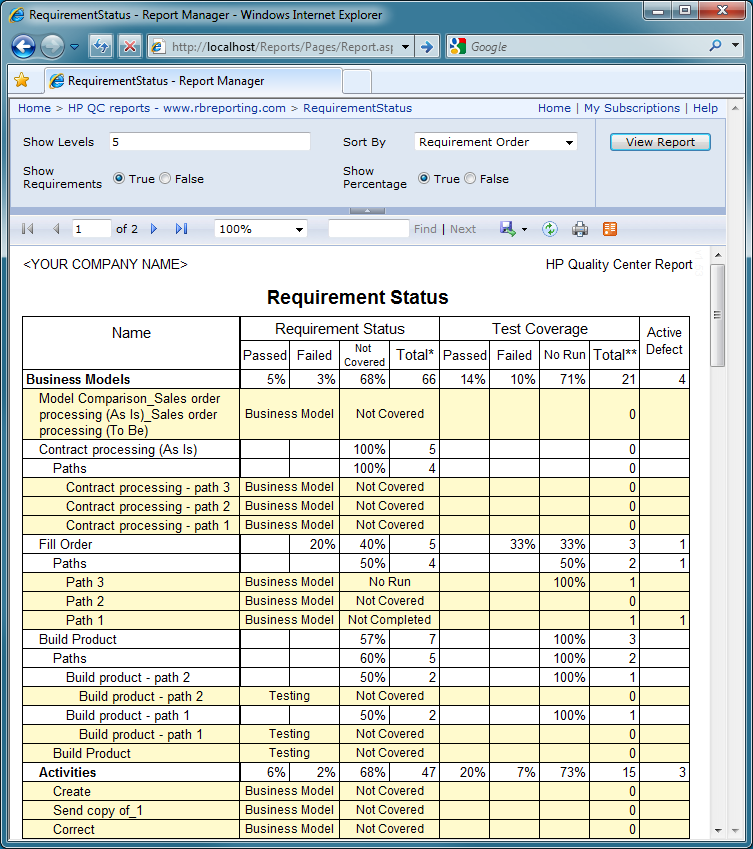
Task: Click the Find text input field
Action: 369,229
